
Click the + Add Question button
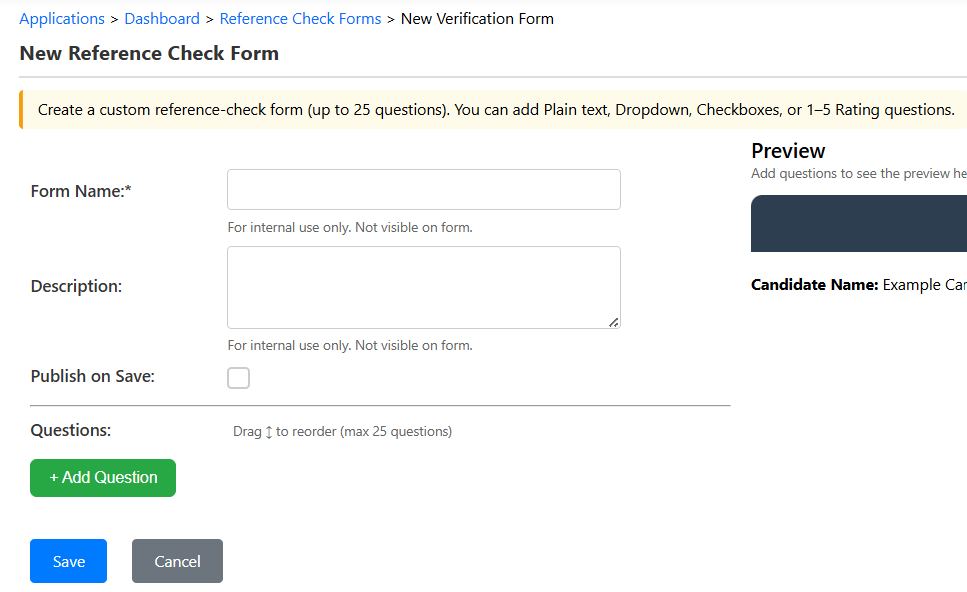102,478
